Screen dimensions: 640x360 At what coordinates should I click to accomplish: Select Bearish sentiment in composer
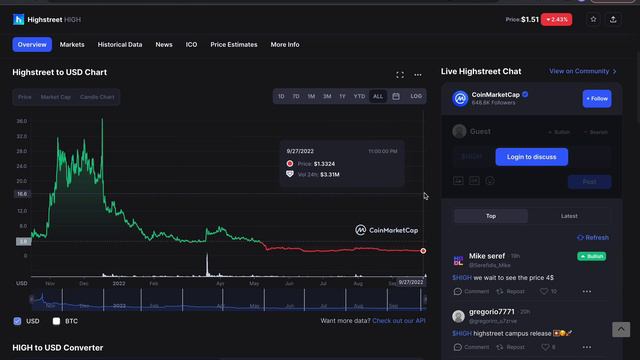[596, 132]
